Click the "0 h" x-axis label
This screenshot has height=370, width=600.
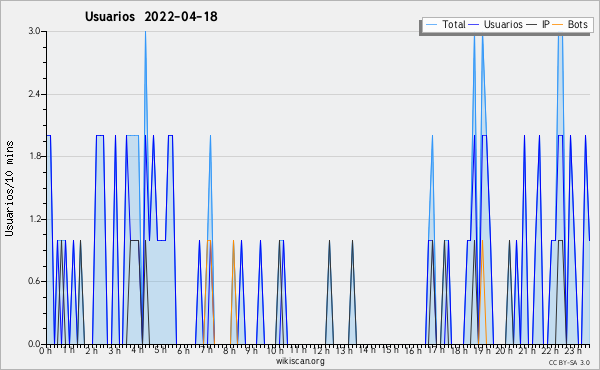click(46, 351)
